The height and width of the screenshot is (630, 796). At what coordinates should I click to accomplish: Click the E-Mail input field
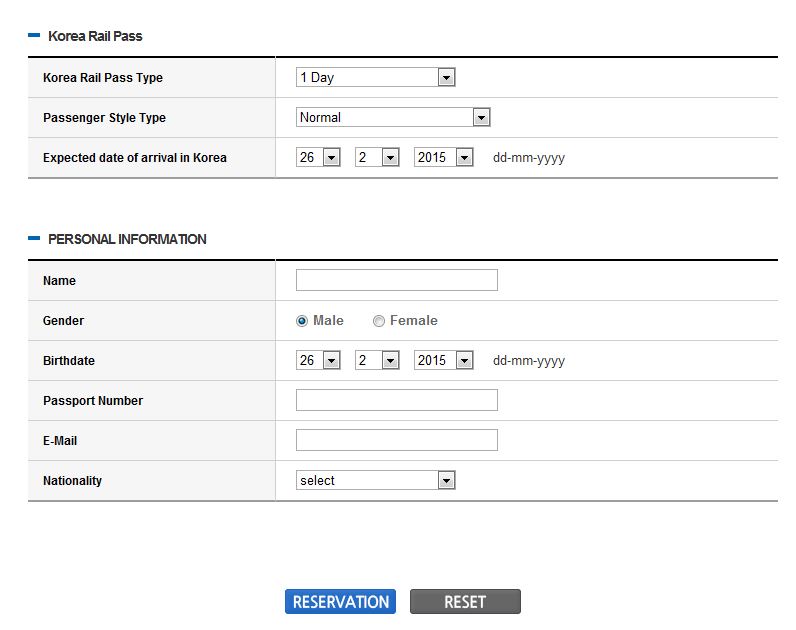pyautogui.click(x=396, y=440)
